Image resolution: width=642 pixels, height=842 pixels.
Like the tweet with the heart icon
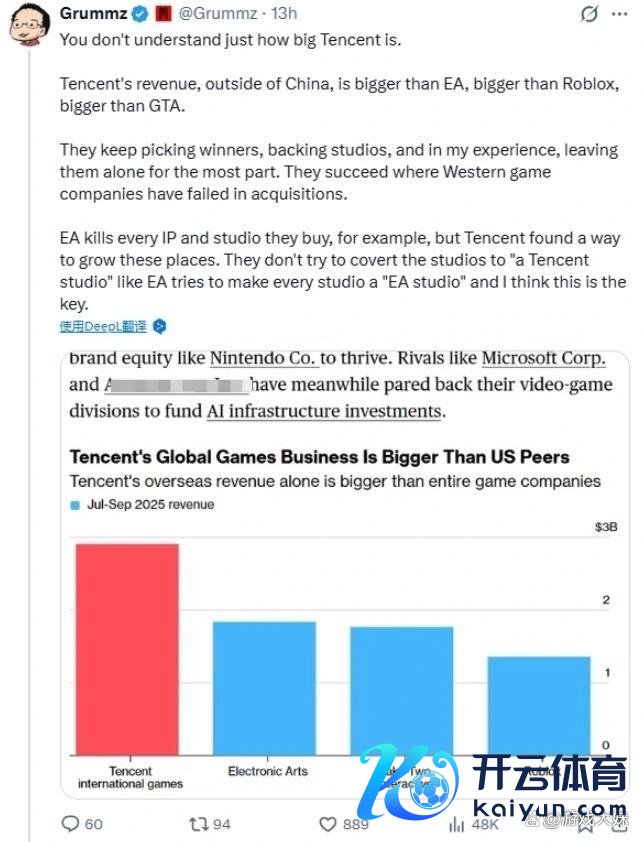pos(327,824)
